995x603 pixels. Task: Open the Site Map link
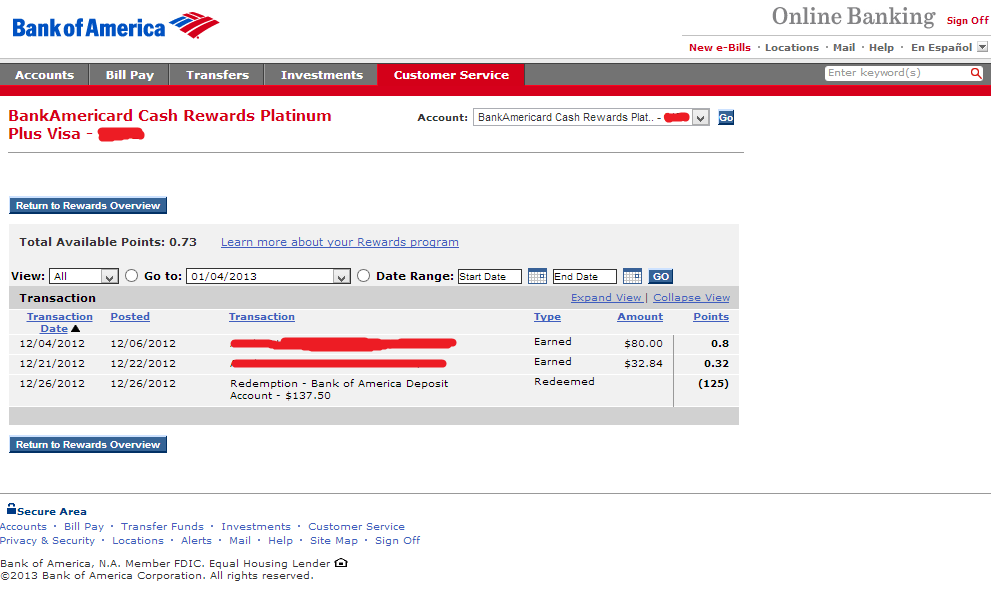click(334, 540)
